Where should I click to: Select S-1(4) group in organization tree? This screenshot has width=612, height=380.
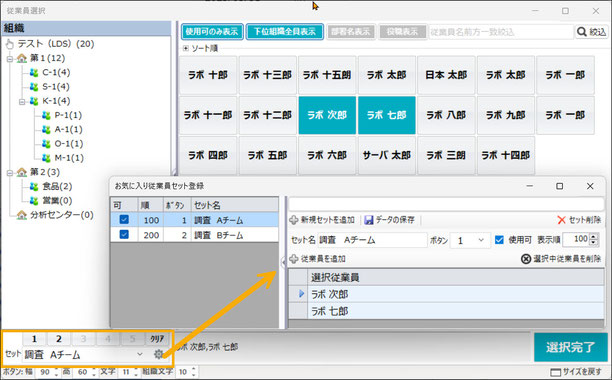(x=55, y=87)
